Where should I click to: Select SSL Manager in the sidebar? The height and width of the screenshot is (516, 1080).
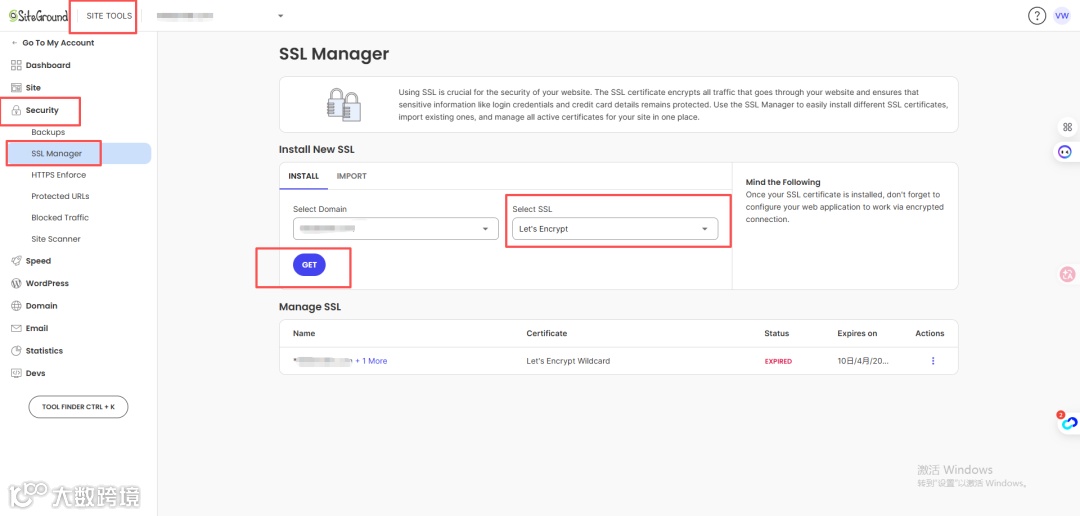[56, 154]
